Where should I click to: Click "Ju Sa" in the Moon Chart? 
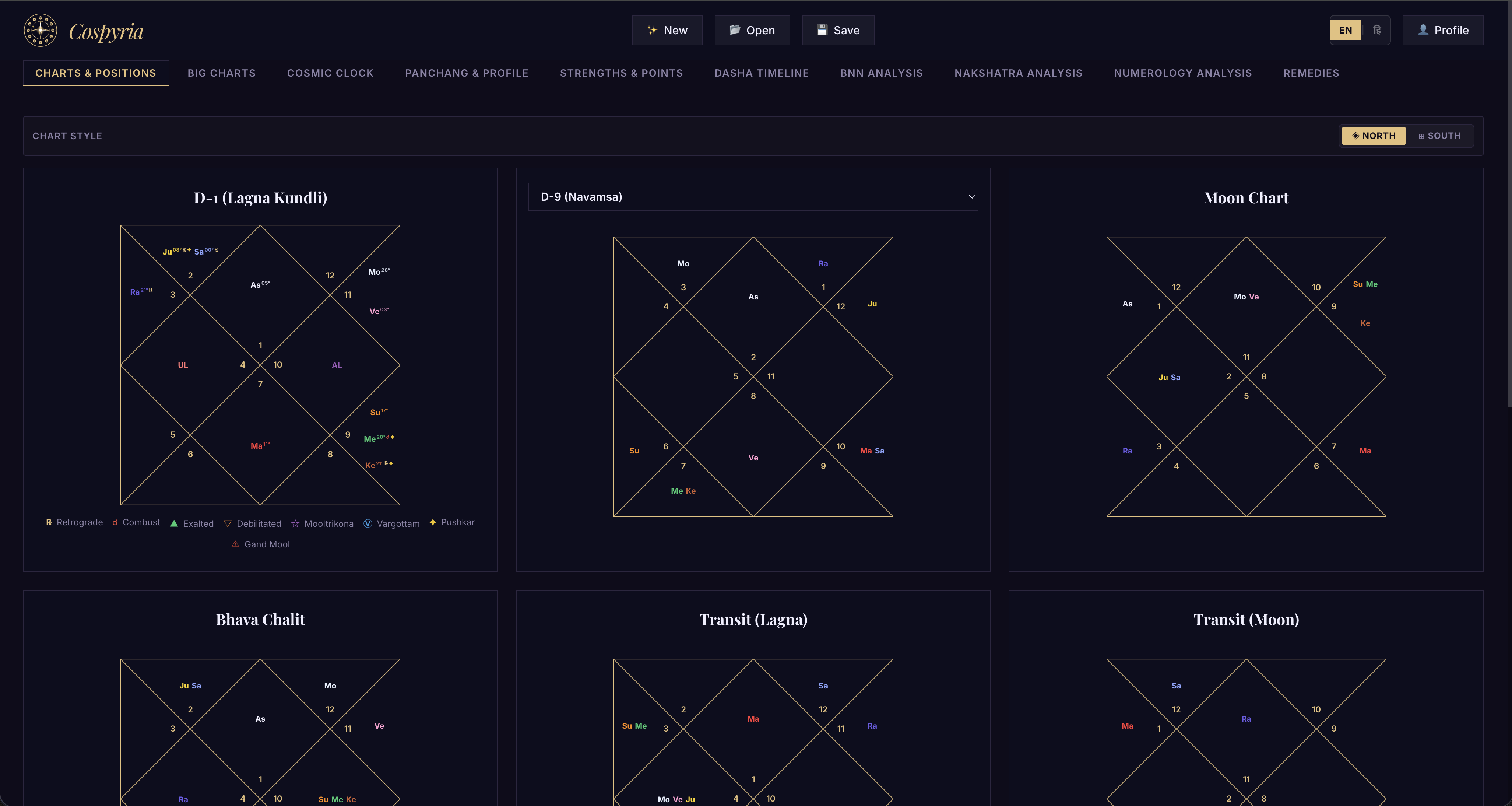pos(1169,378)
